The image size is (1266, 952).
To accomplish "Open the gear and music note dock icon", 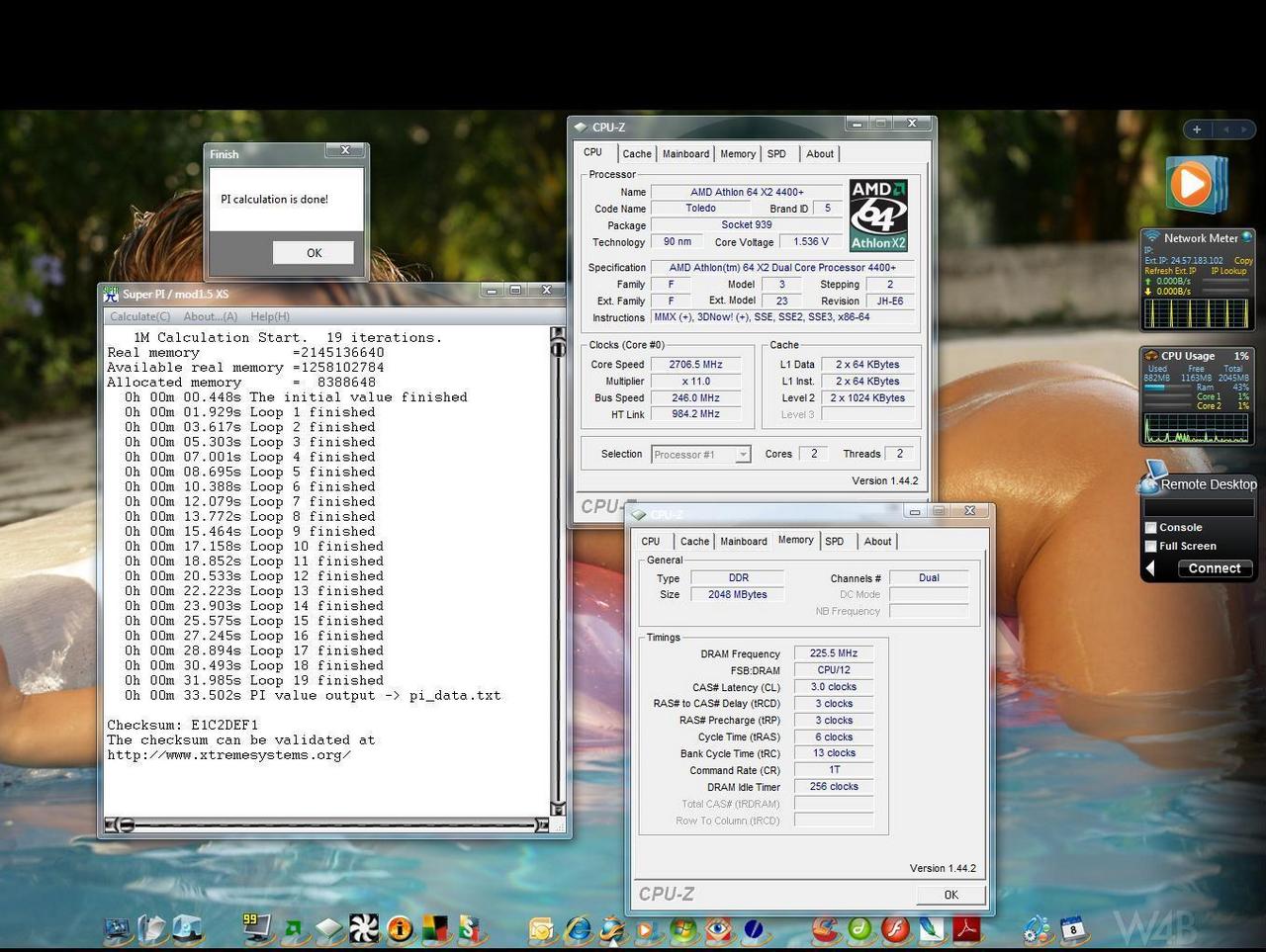I will 1038,929.
